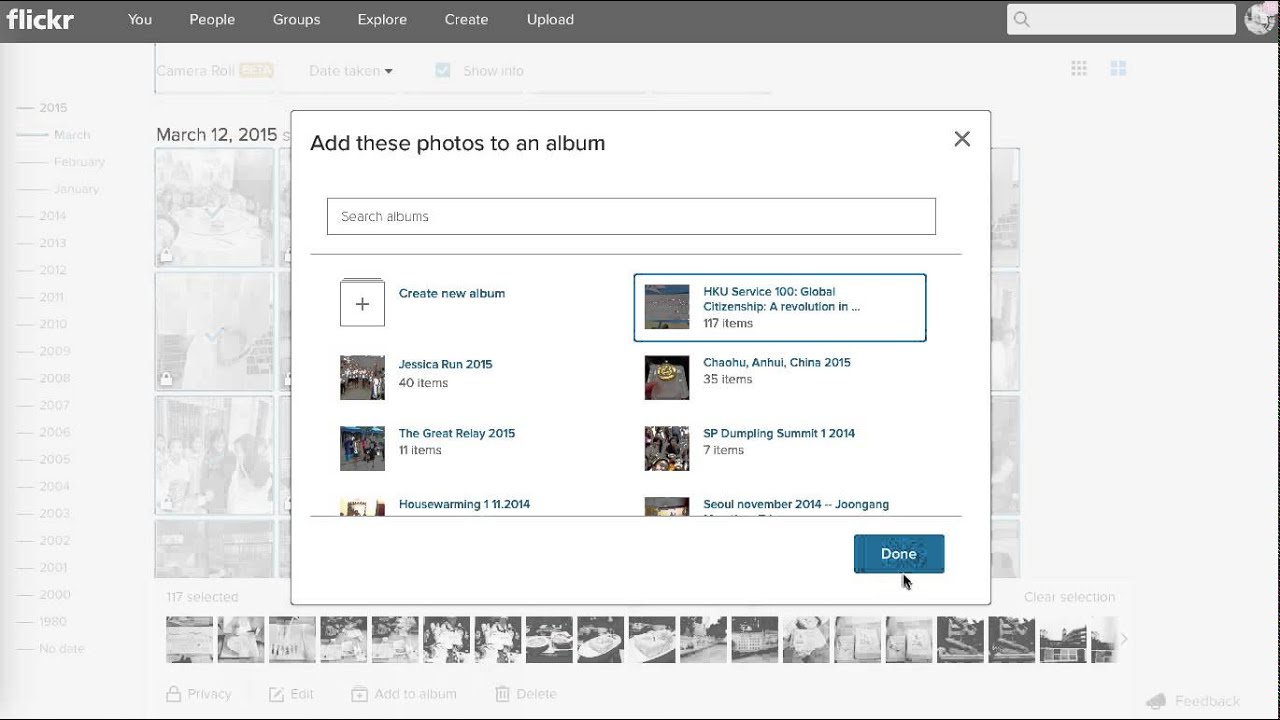This screenshot has width=1280, height=720.
Task: Click the Camera Roll label
Action: point(196,71)
